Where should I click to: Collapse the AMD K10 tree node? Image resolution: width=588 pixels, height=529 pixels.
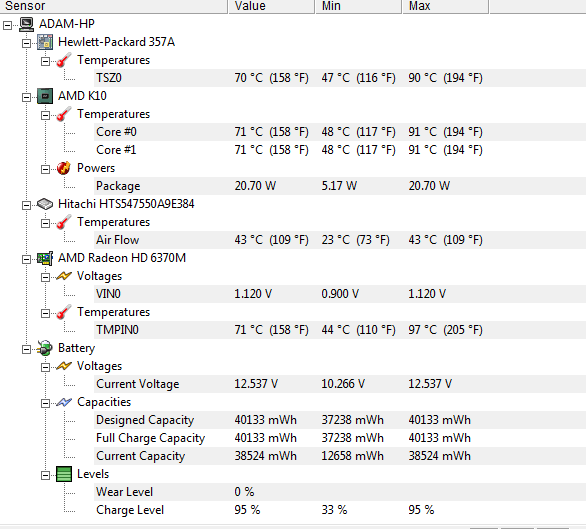(26, 97)
